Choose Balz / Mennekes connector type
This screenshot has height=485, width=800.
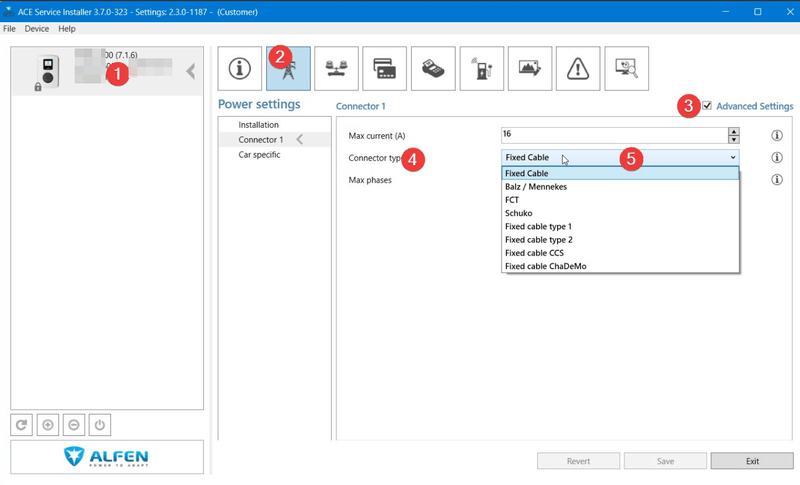[x=620, y=187]
